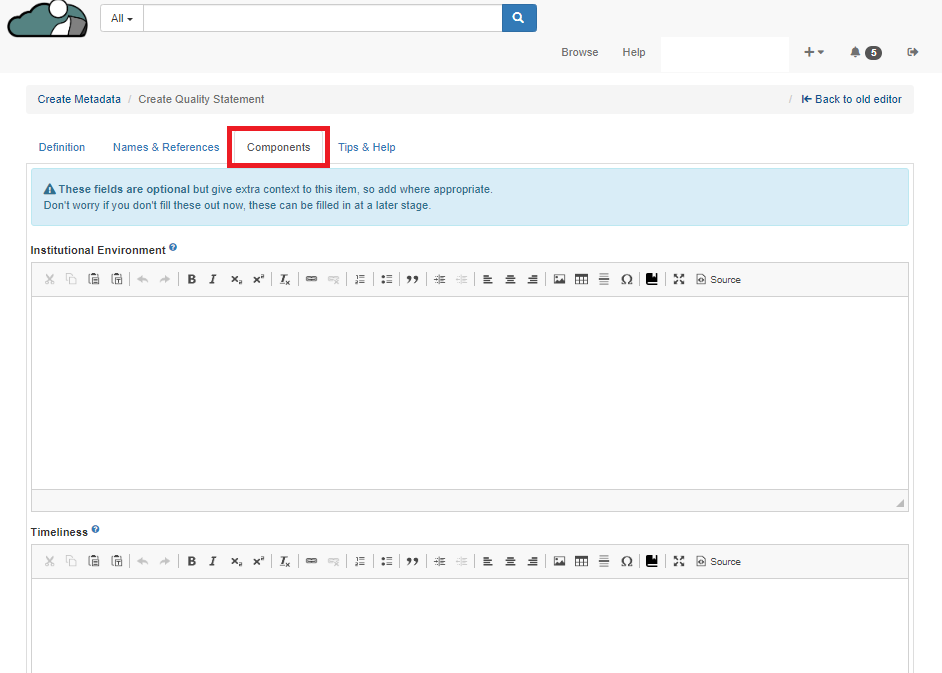Switch to the Names & References tab

[x=166, y=147]
